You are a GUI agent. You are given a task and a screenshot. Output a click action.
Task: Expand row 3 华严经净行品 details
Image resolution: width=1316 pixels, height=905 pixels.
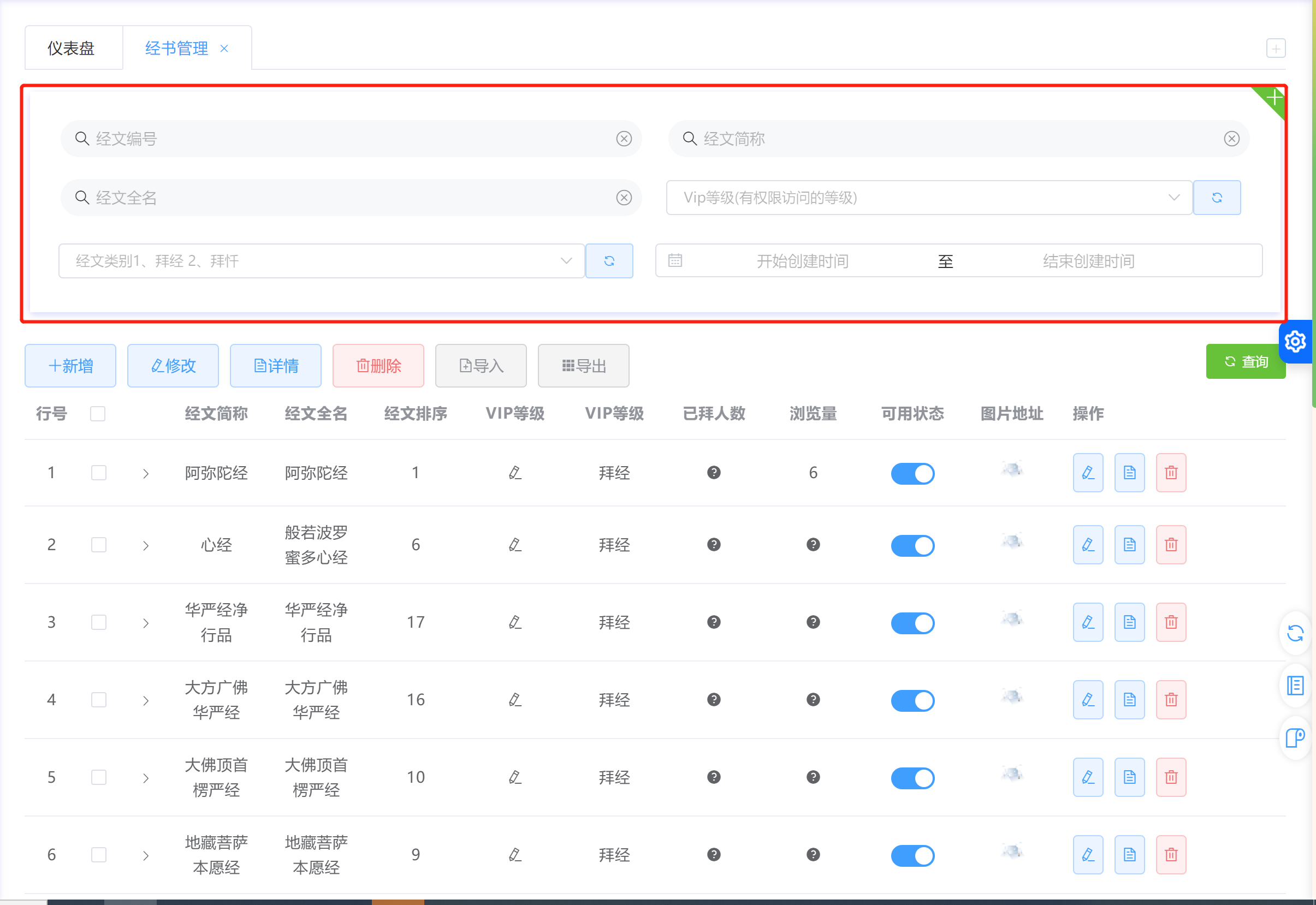coord(146,623)
